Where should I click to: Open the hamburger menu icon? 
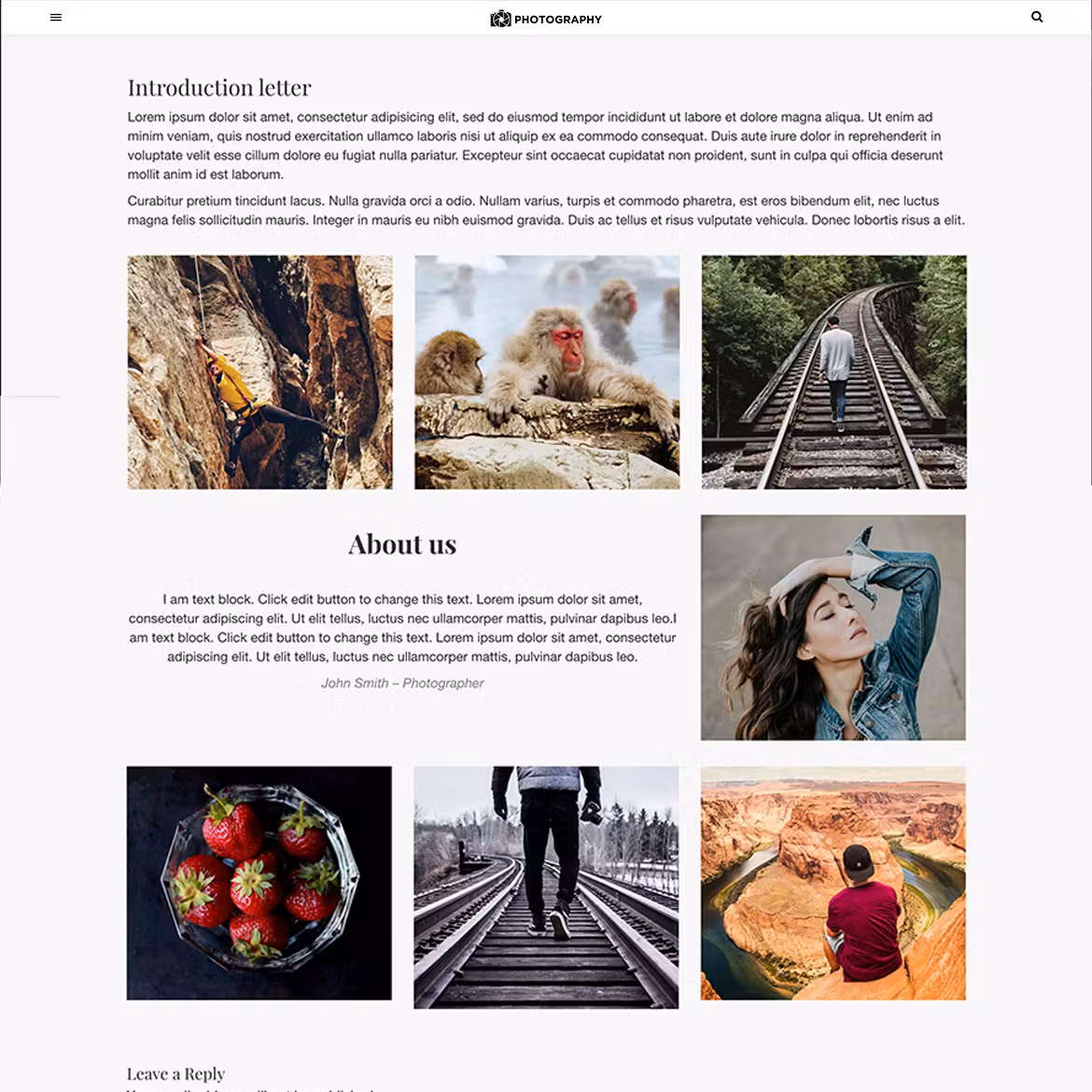(56, 18)
